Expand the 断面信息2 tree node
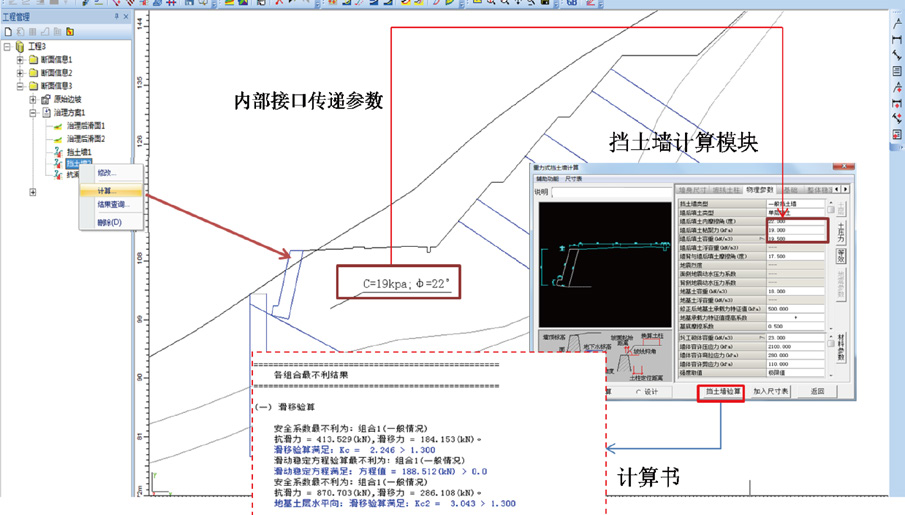This screenshot has width=905, height=515. pos(20,73)
